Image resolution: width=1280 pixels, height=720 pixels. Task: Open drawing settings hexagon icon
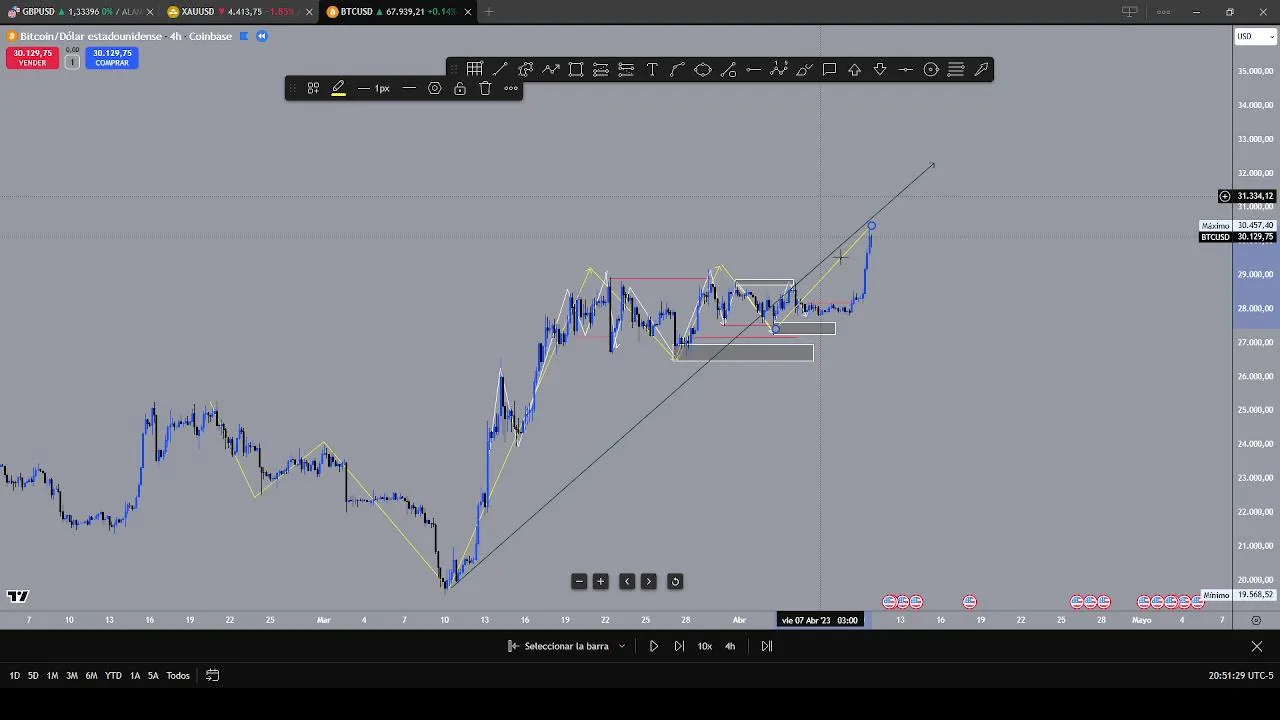434,88
